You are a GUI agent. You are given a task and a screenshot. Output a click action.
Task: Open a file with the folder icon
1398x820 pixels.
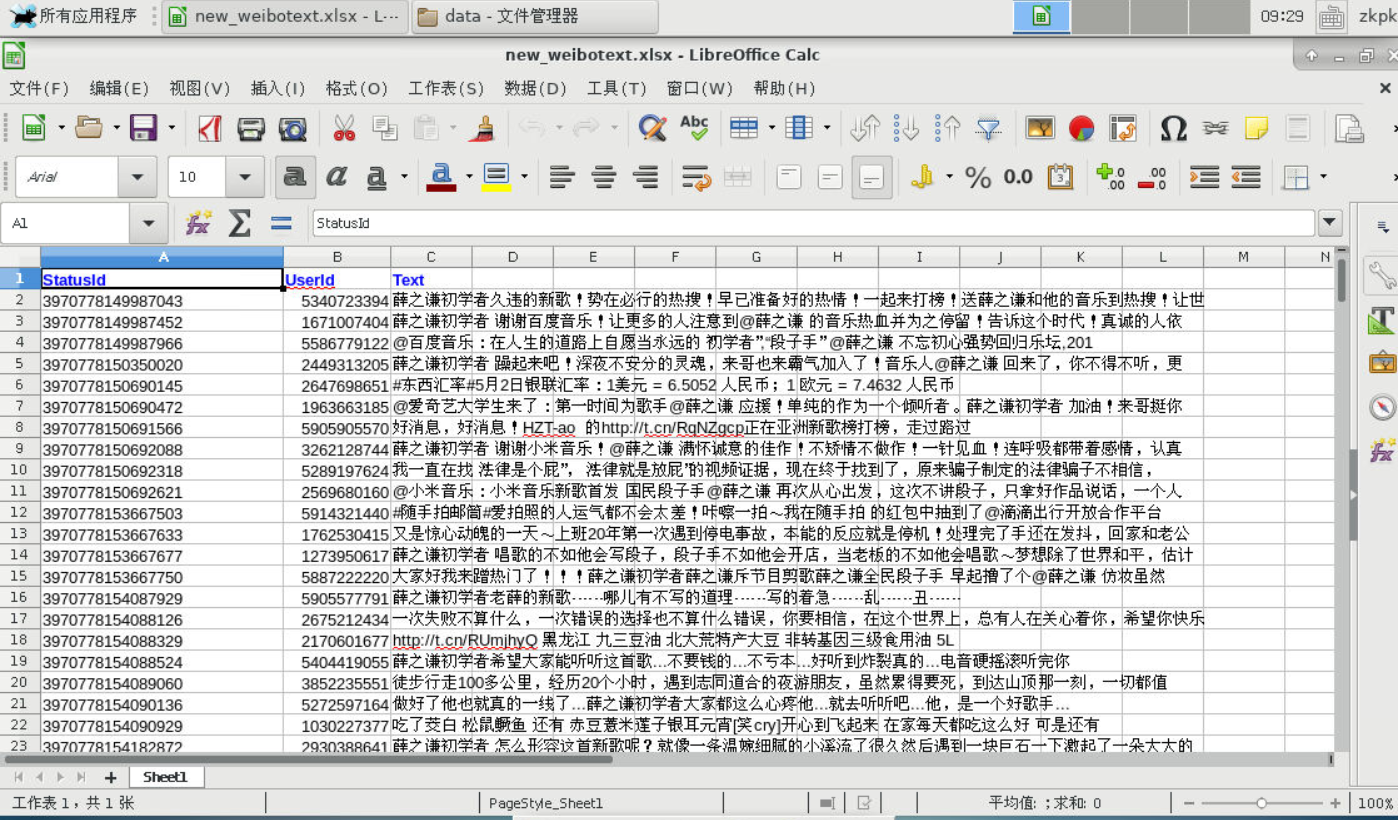coord(89,127)
